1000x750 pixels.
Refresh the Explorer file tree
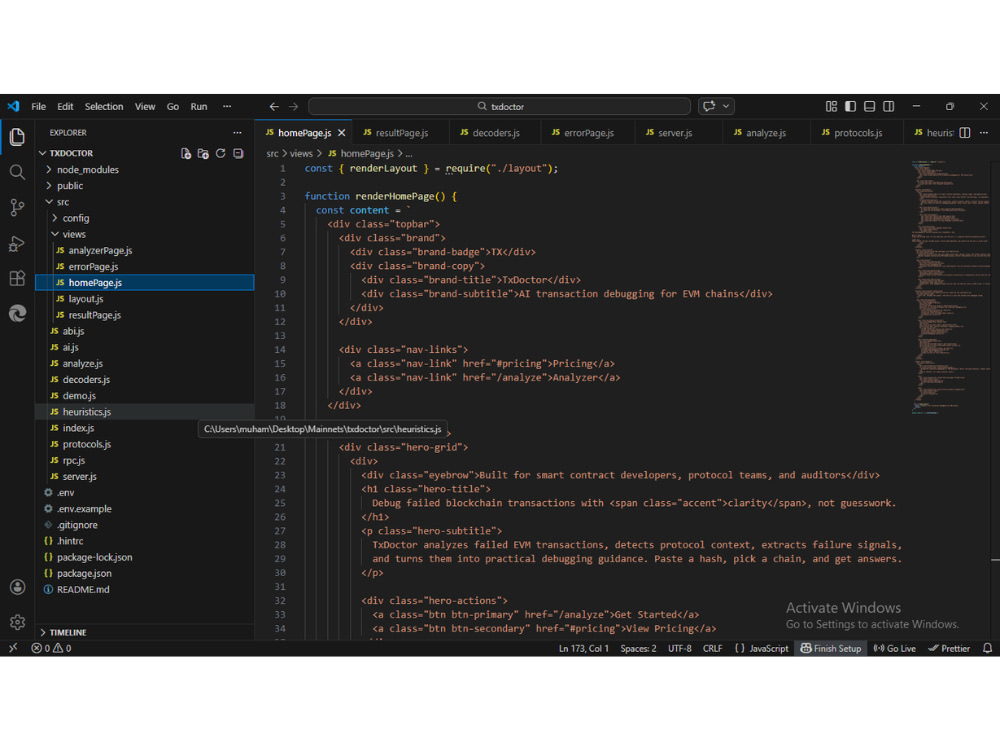(221, 154)
